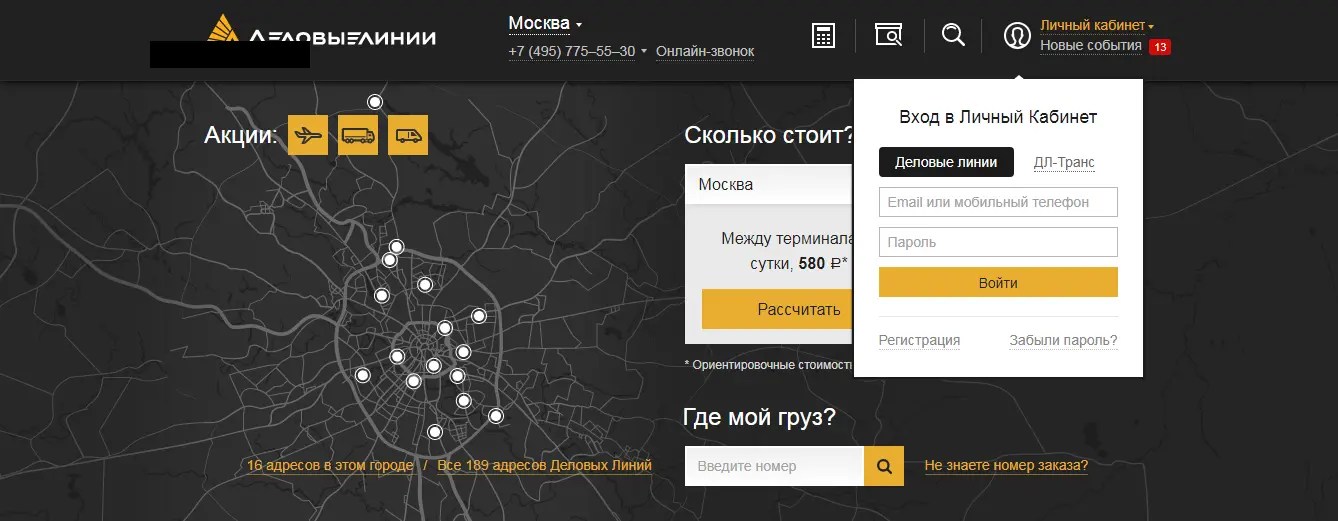Switch to the ДЛ-Транс login tab
The height and width of the screenshot is (521, 1338).
1064,162
